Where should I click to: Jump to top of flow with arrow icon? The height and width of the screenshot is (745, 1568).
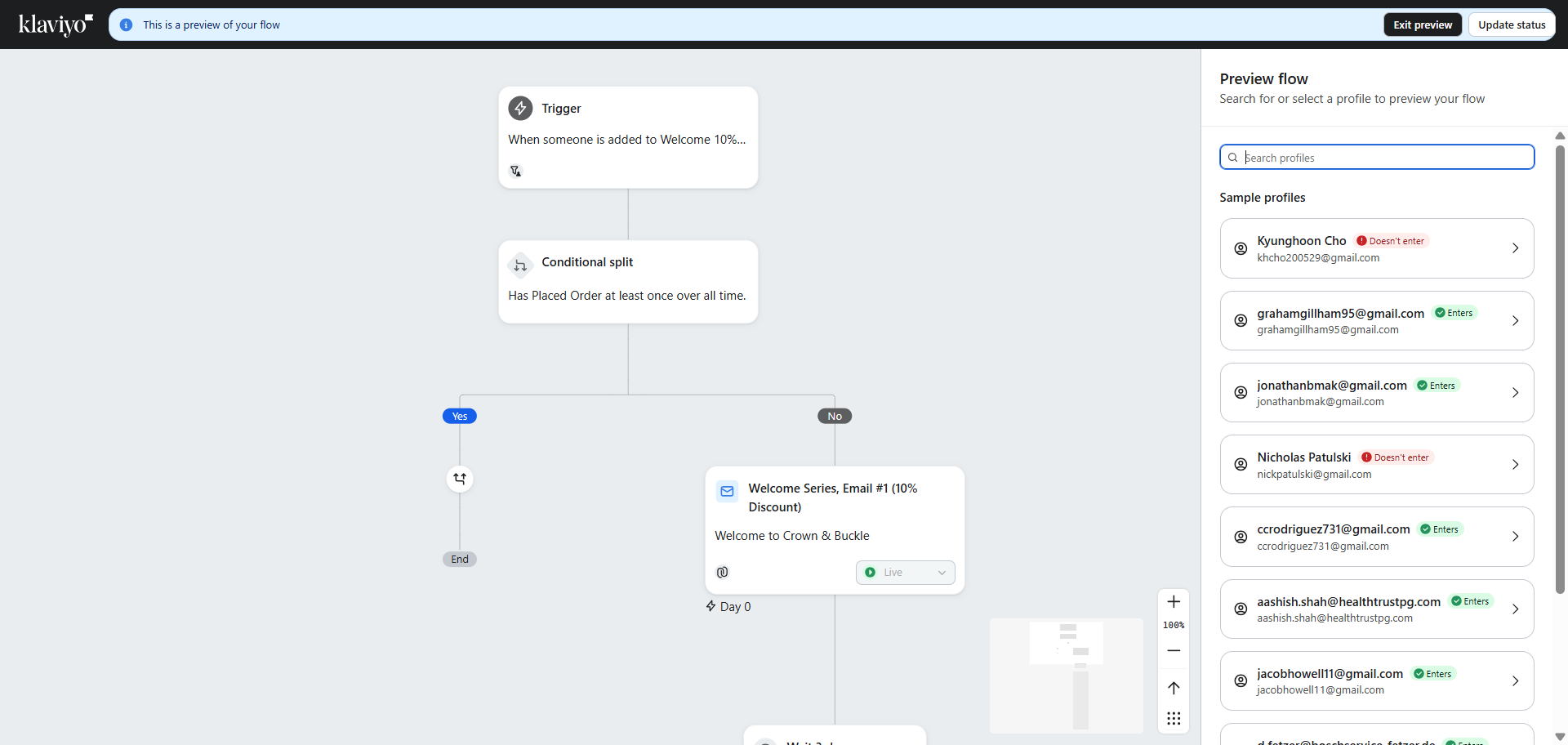tap(1174, 688)
